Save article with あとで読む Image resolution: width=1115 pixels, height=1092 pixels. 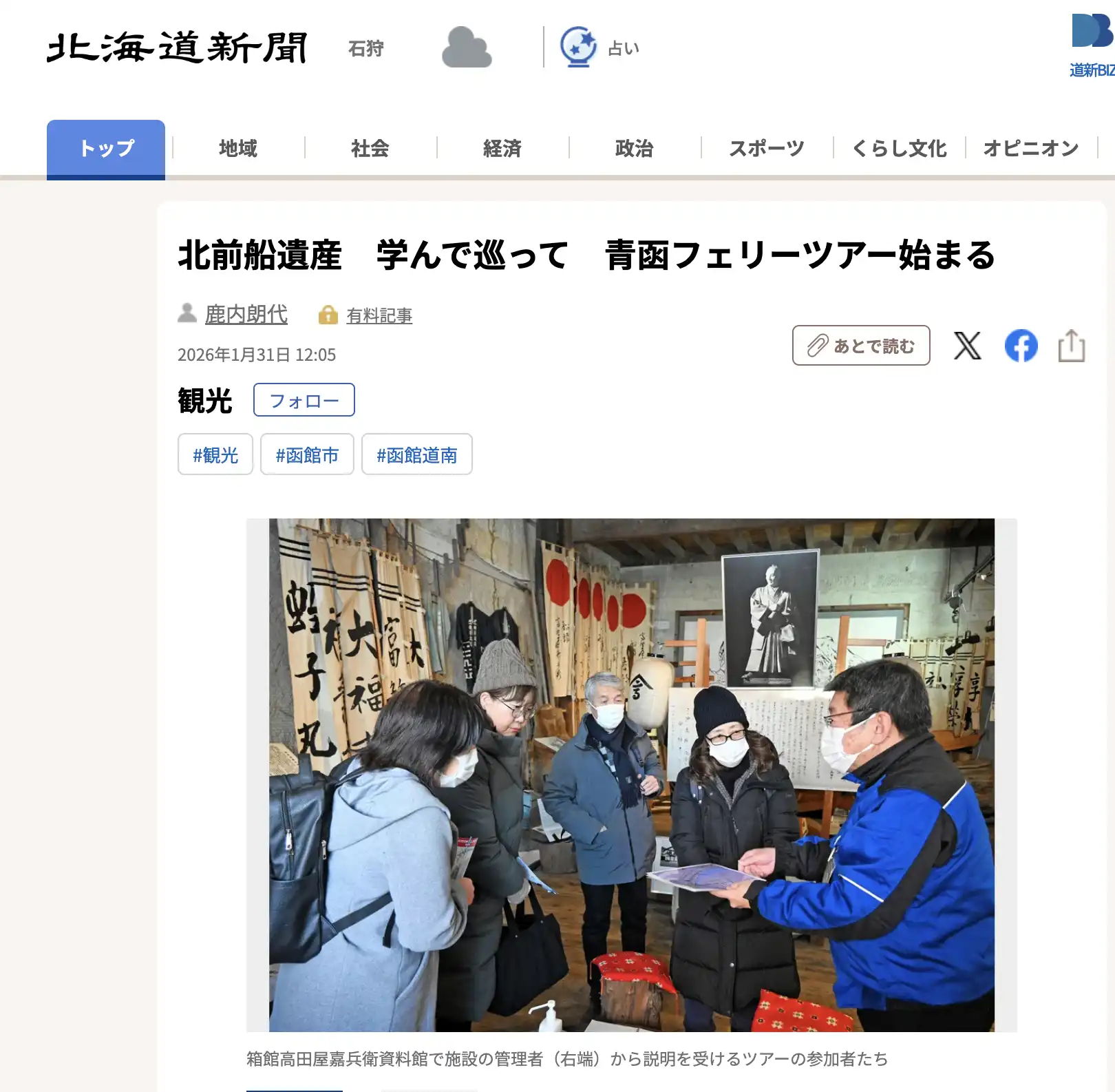(x=861, y=346)
